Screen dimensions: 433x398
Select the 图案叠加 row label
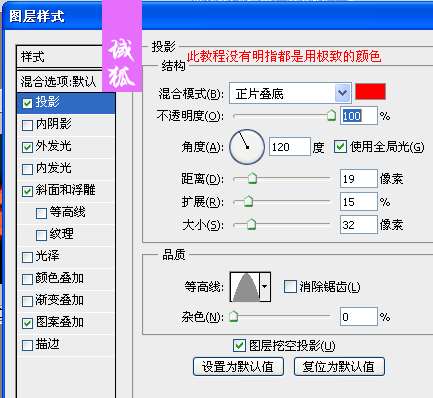pos(60,322)
